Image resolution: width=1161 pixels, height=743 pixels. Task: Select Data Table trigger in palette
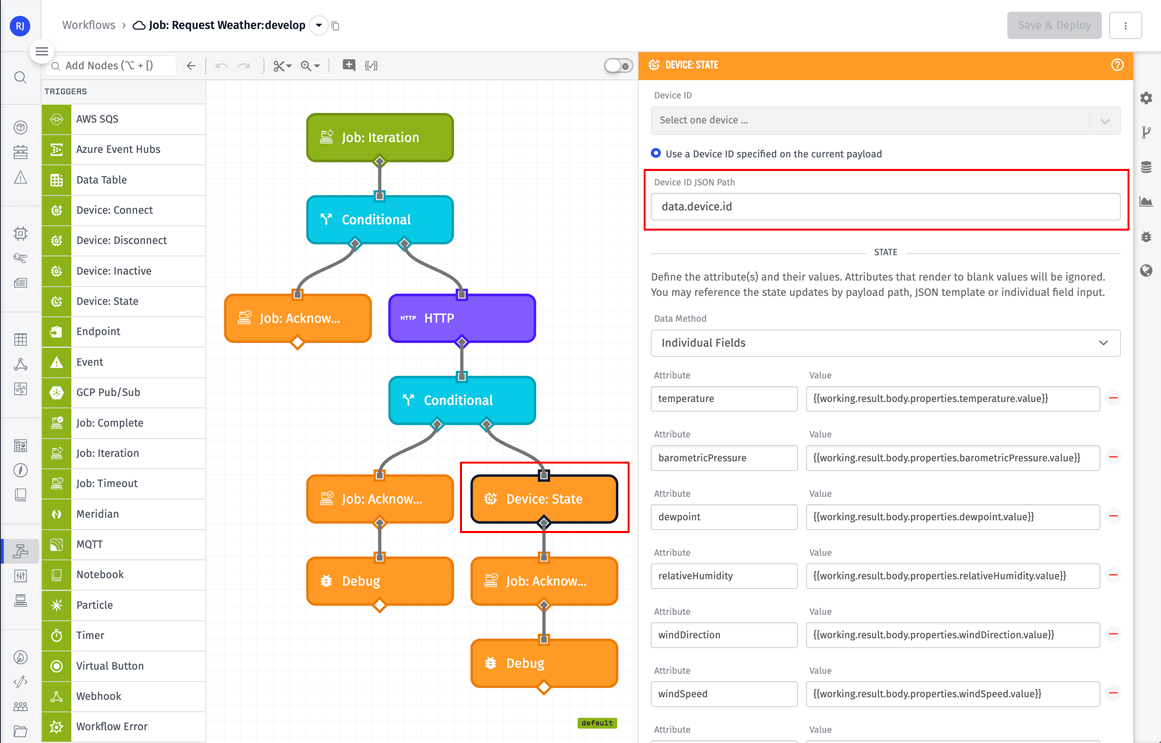(124, 179)
